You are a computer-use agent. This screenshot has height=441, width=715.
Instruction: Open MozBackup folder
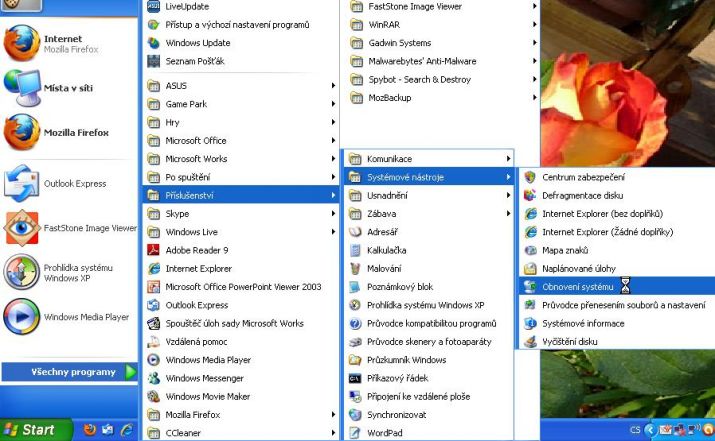point(442,98)
